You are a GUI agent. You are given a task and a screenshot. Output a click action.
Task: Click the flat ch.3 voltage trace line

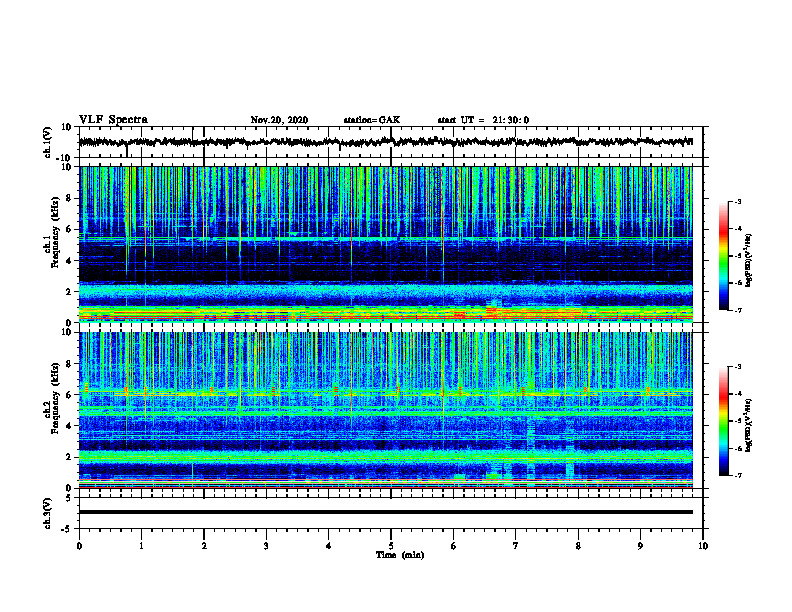pyautogui.click(x=385, y=512)
